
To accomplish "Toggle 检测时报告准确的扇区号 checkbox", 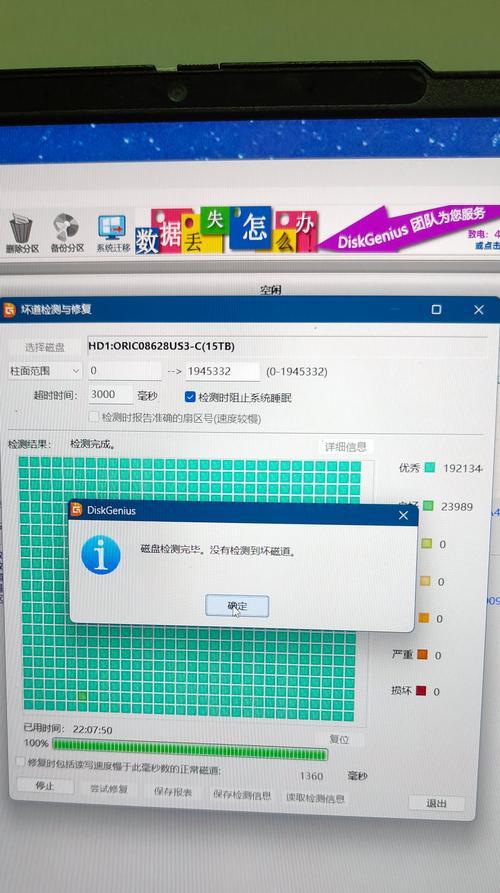I will [95, 417].
